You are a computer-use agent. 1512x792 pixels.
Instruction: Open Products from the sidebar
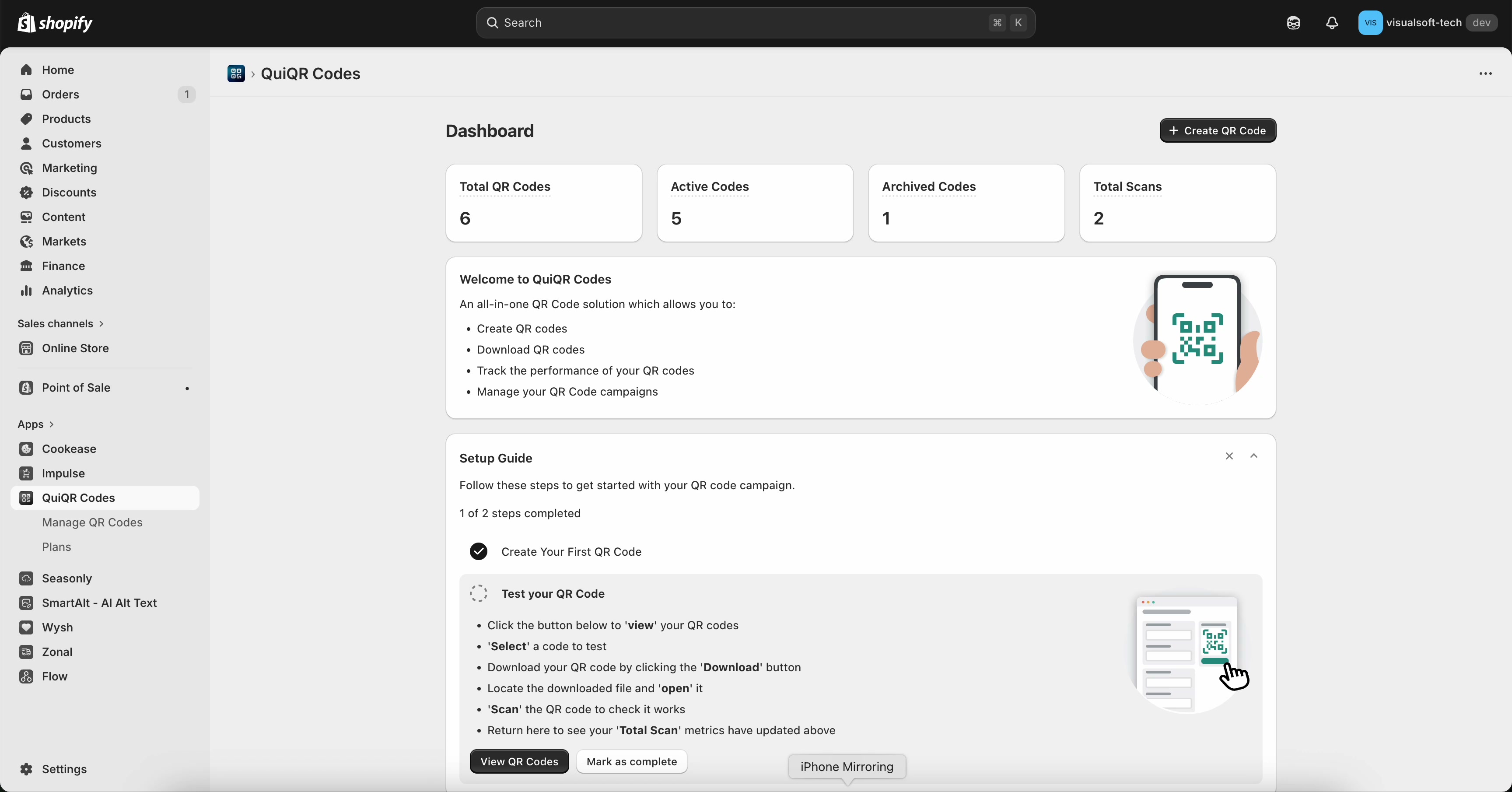pyautogui.click(x=66, y=119)
